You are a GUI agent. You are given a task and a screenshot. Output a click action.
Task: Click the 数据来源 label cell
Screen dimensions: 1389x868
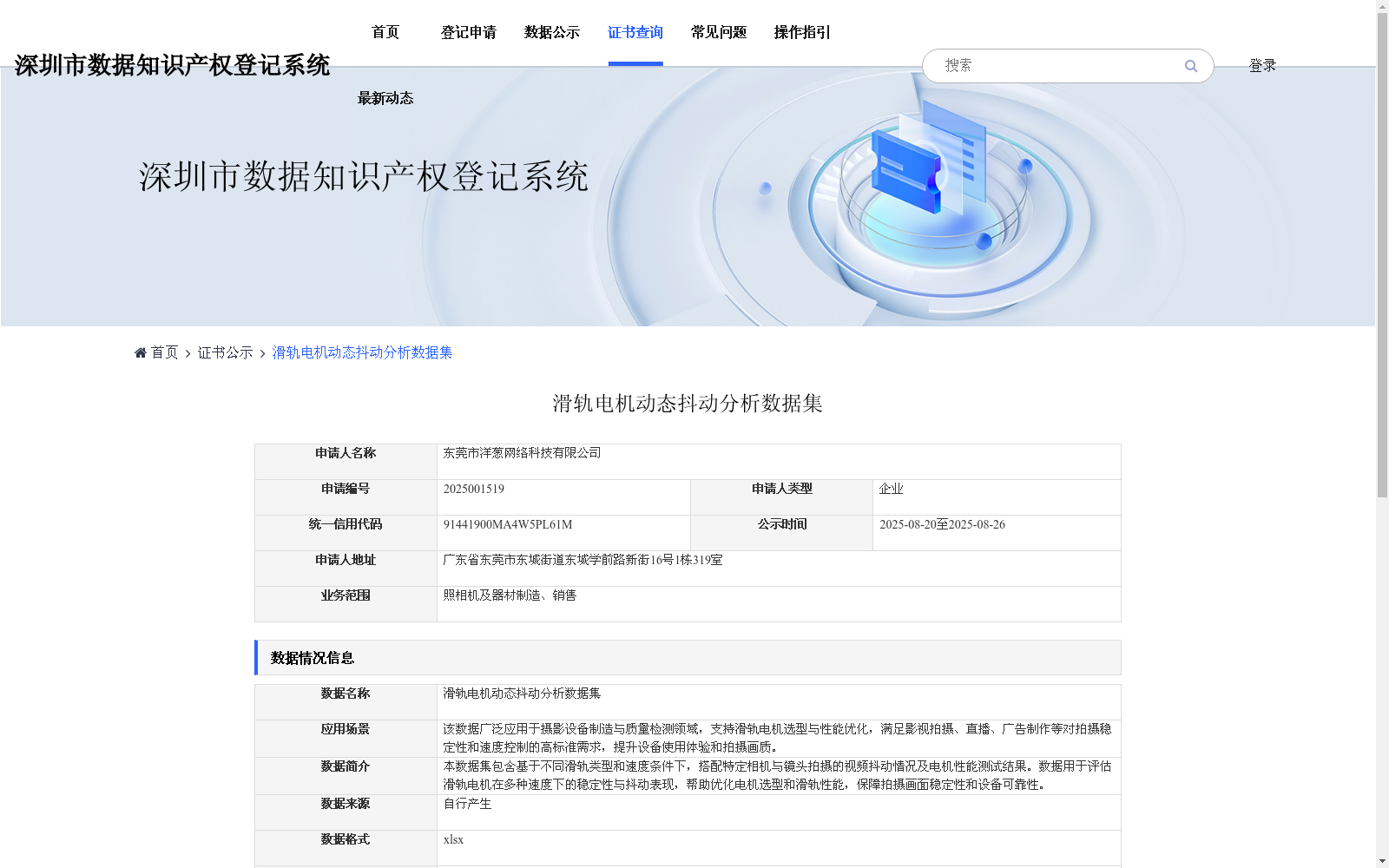[346, 812]
